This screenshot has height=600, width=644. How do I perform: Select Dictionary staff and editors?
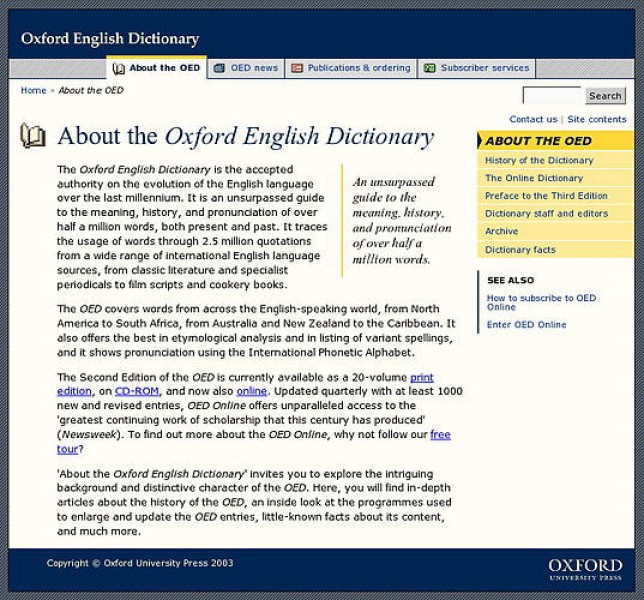click(x=546, y=214)
